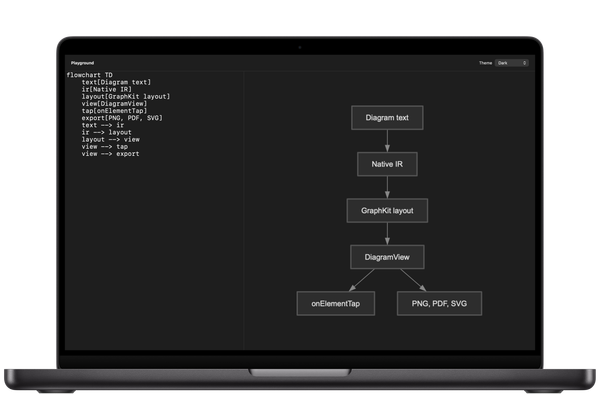Click the Playground title label

(82, 63)
